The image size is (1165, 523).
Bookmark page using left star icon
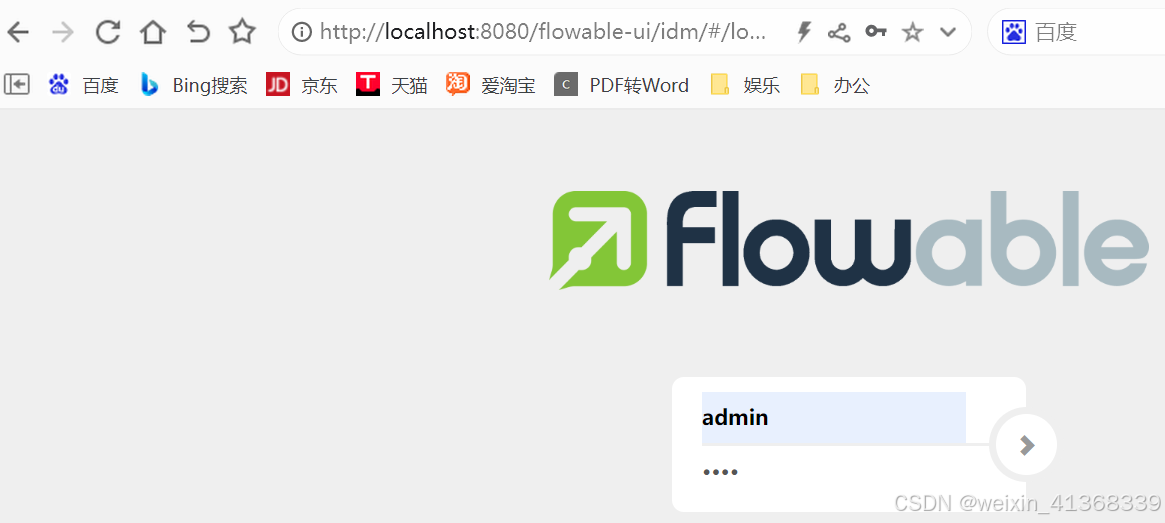[242, 31]
